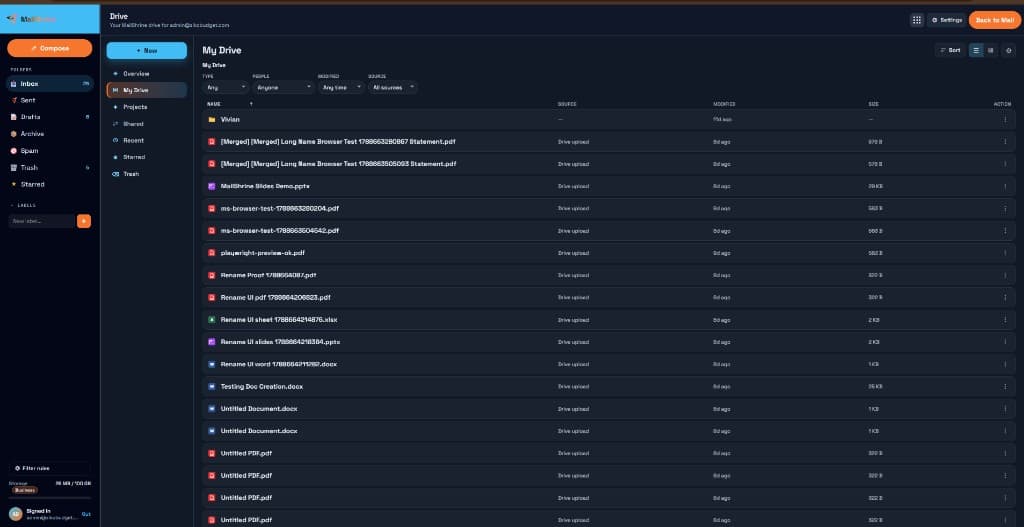This screenshot has height=527, width=1024.
Task: Click the docx icon of Rename UI word
Action: tap(212, 364)
